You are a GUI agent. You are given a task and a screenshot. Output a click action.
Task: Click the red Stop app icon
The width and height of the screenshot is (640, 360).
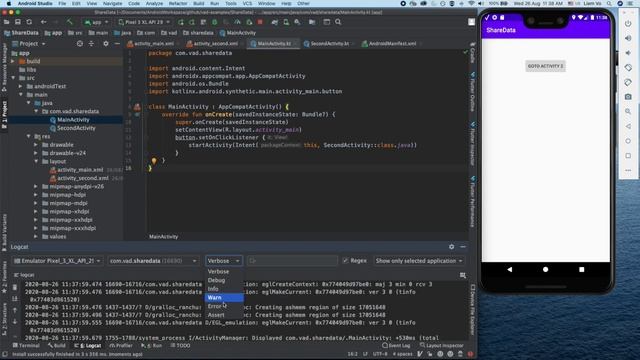[260, 22]
